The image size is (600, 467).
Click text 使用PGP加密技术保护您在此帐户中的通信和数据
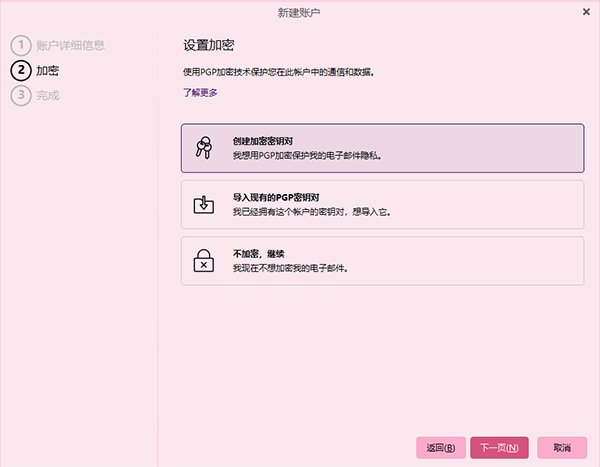point(279,72)
